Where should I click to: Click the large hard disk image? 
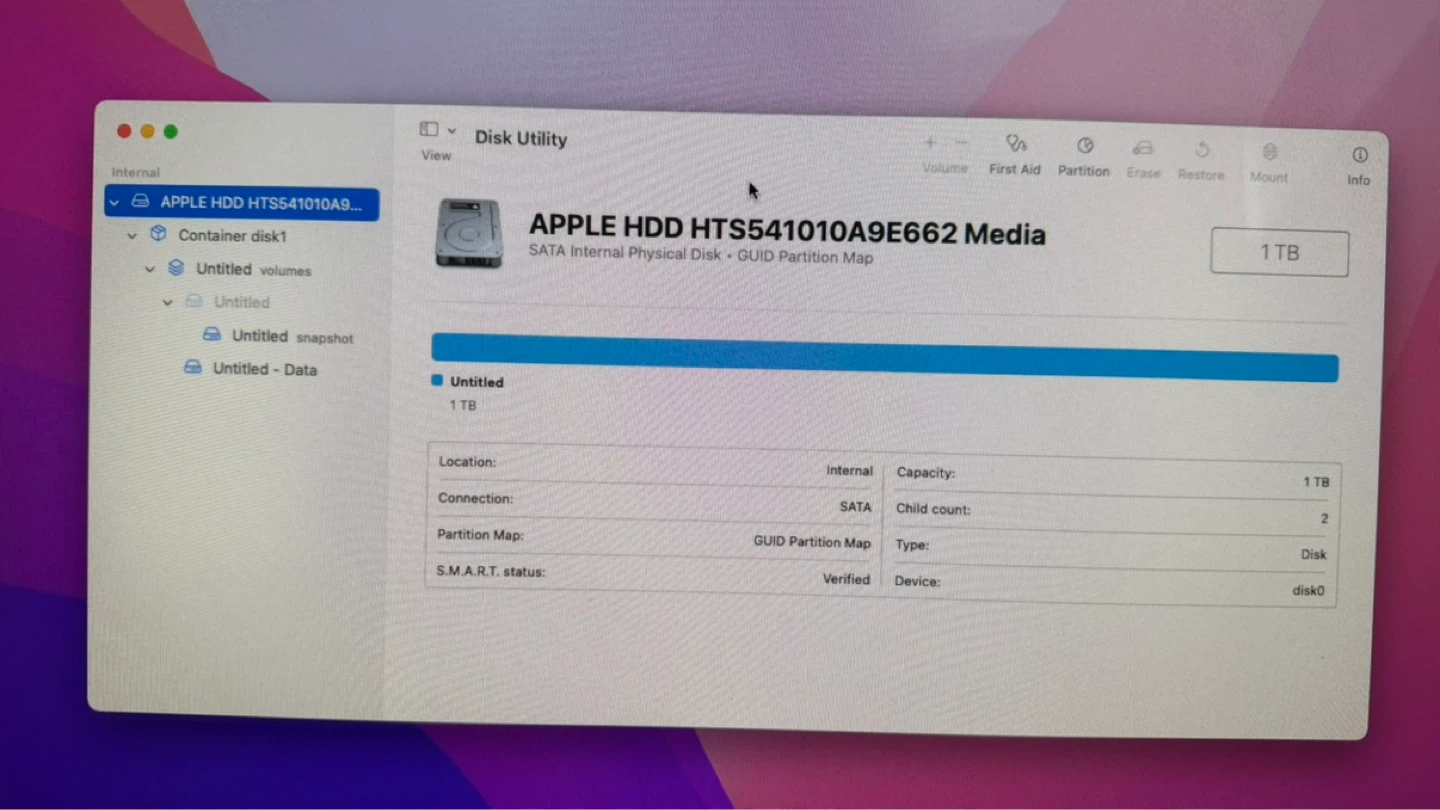pos(468,233)
